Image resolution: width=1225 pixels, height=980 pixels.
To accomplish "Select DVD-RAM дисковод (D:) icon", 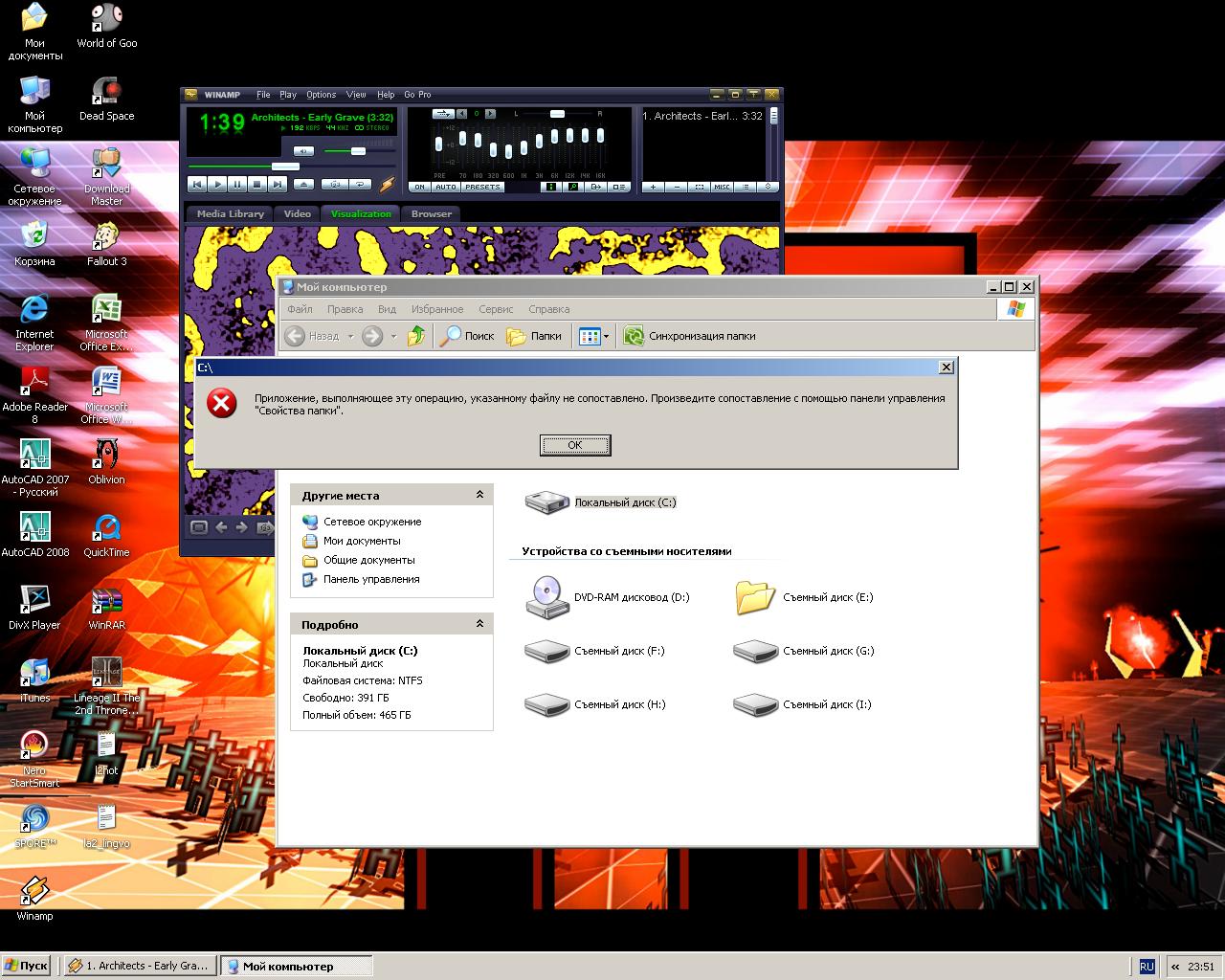I will (x=546, y=597).
